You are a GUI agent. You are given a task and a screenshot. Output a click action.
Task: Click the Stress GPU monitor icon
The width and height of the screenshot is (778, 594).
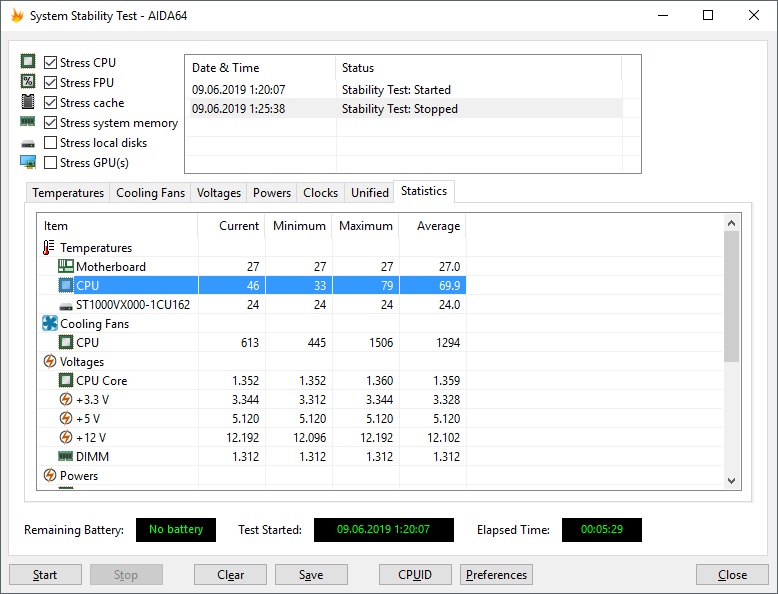coord(28,162)
